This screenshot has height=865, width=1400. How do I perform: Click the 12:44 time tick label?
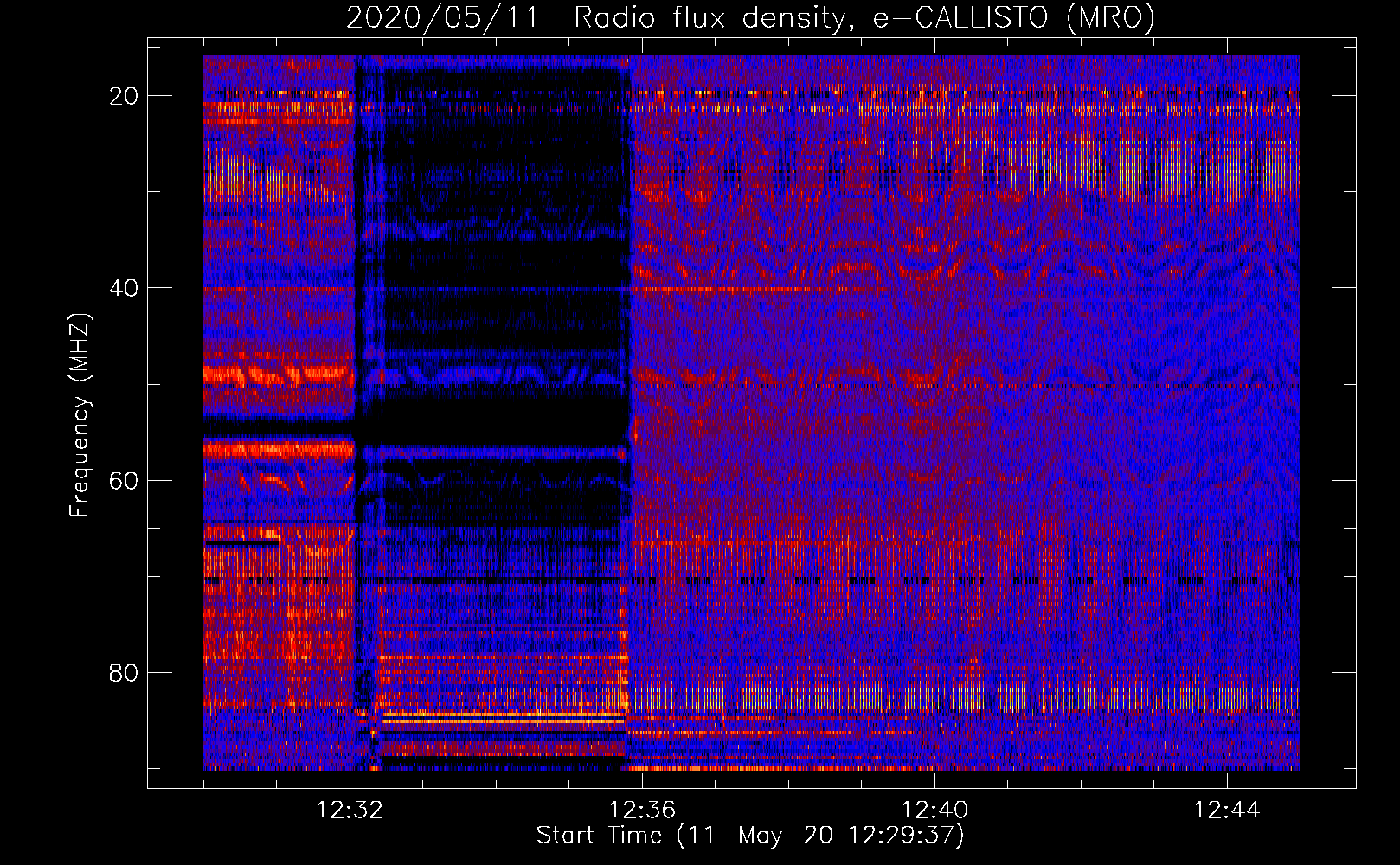tap(1227, 811)
